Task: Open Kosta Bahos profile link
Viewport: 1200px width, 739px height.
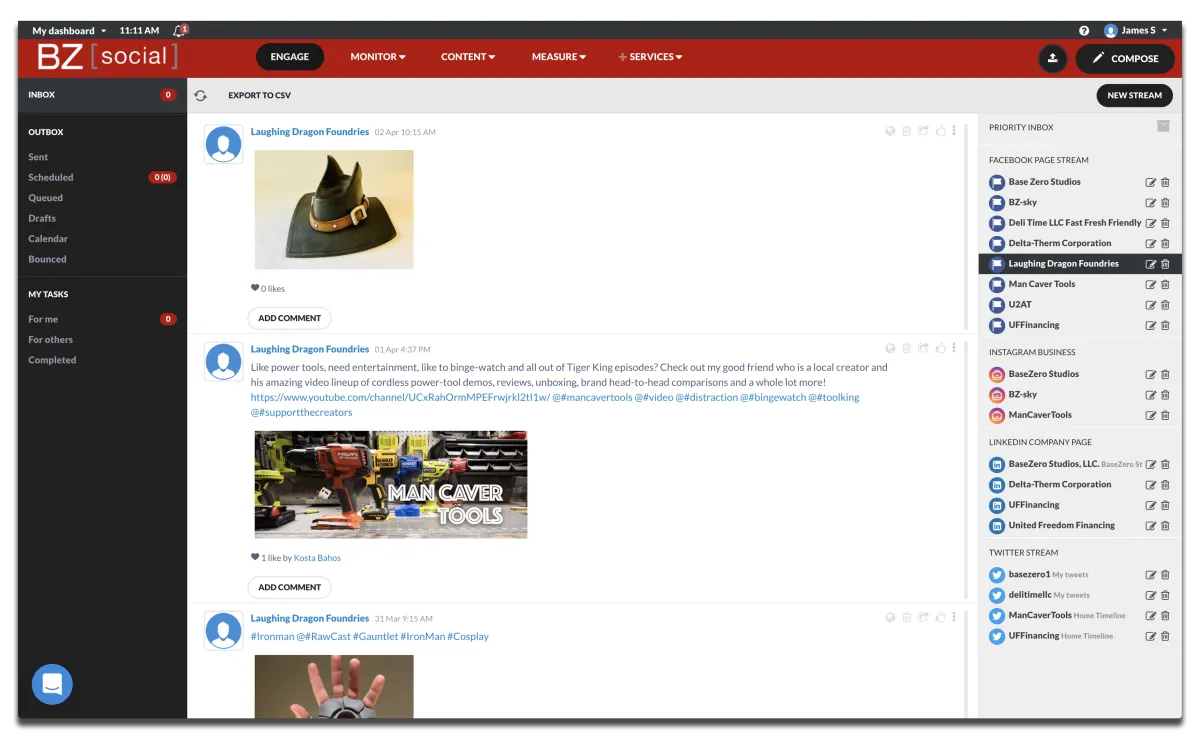Action: click(317, 558)
